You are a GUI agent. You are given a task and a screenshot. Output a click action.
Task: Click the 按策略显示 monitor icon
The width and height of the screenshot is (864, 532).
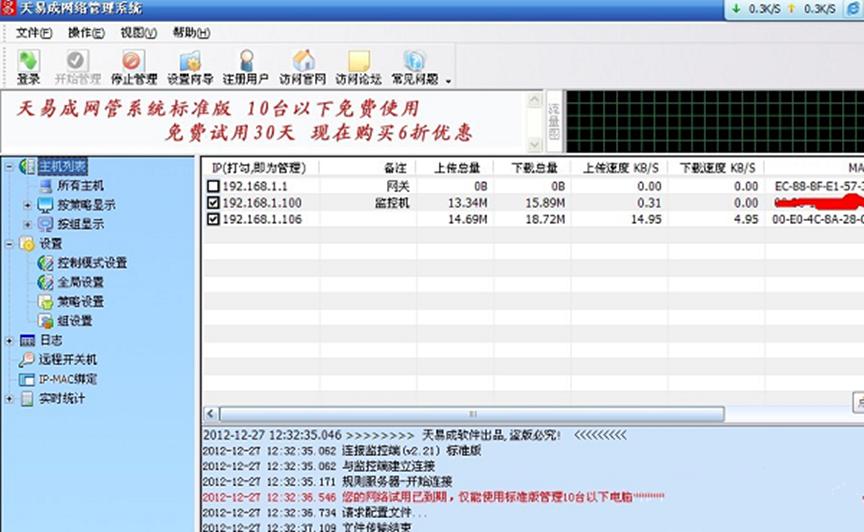pos(45,205)
